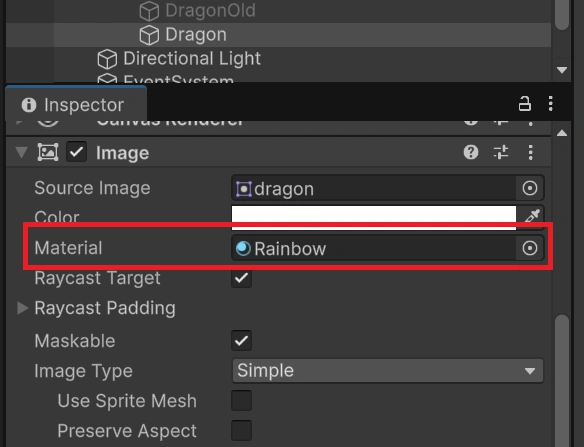Select the Inspector tab
Viewport: 584px width, 447px height.
click(x=76, y=105)
